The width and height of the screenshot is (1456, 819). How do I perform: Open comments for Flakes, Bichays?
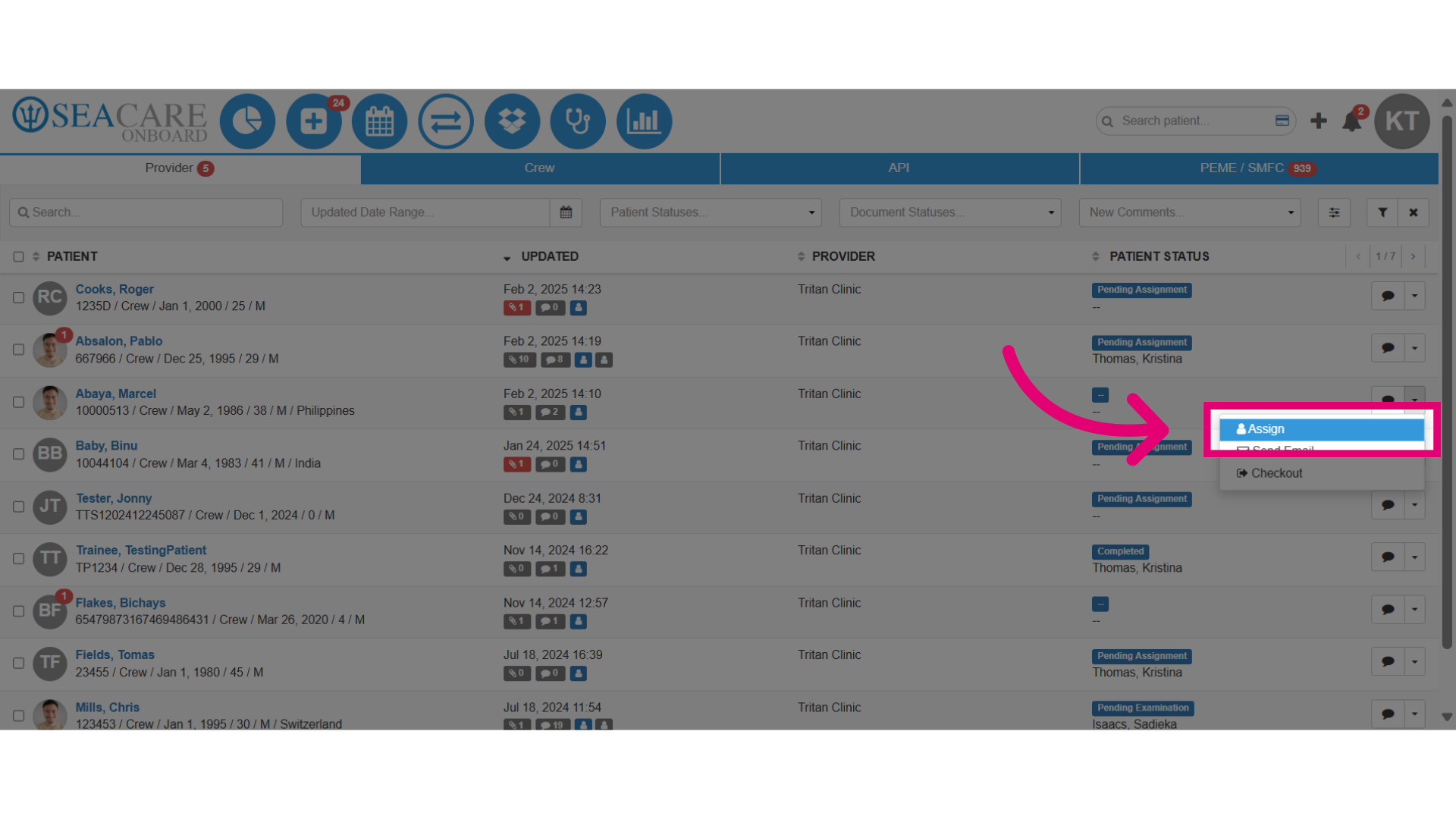coord(1388,610)
